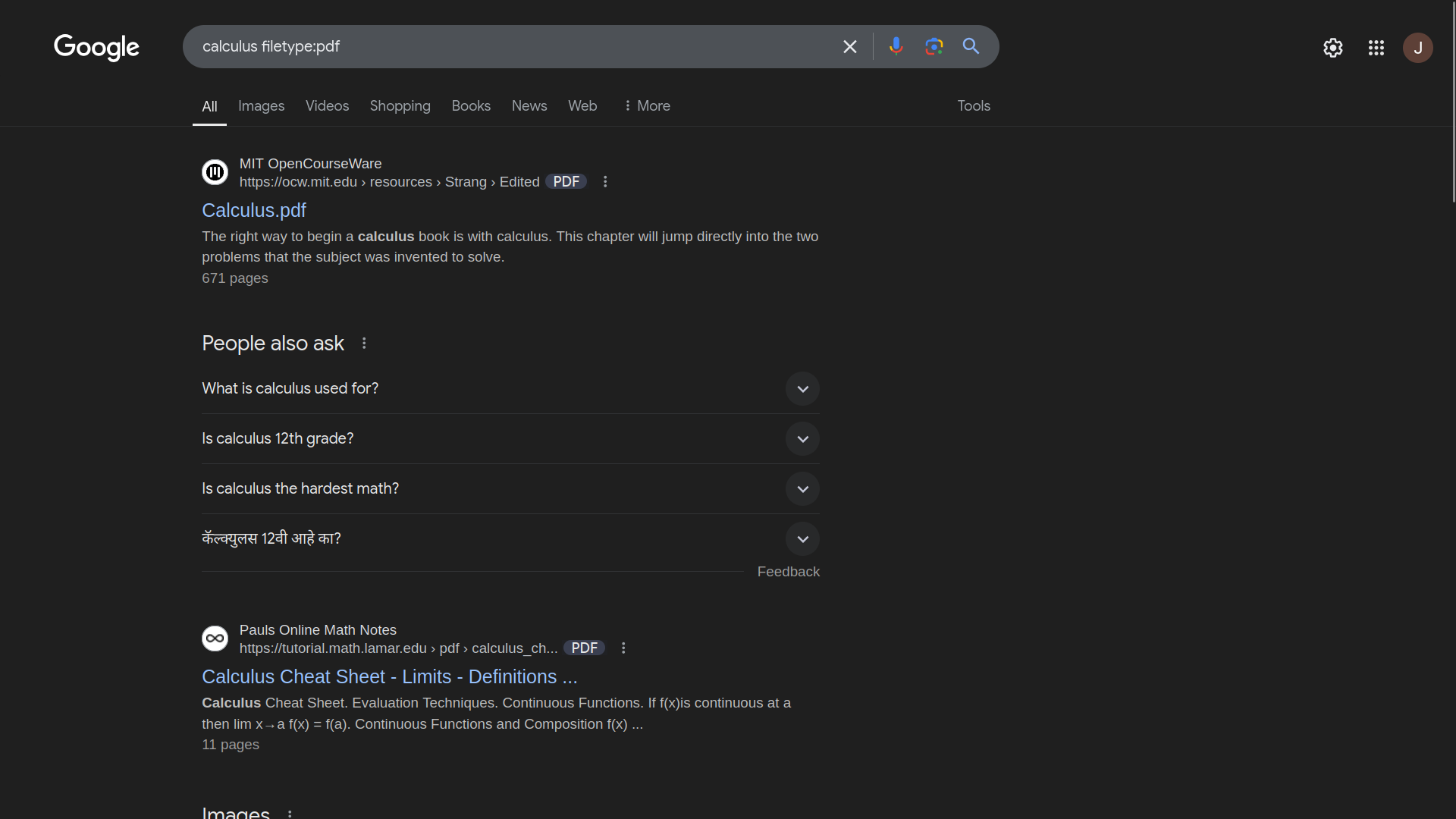Open the More search filters dropdown
Screen dimensions: 1456x819
click(x=647, y=106)
